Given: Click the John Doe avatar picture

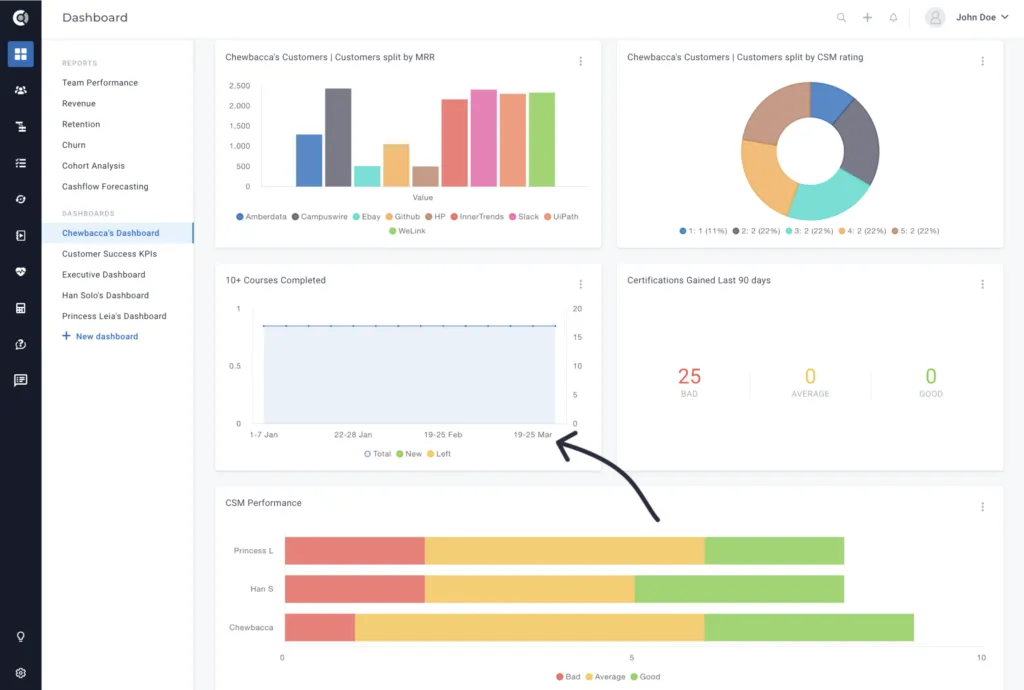Looking at the screenshot, I should pos(935,18).
